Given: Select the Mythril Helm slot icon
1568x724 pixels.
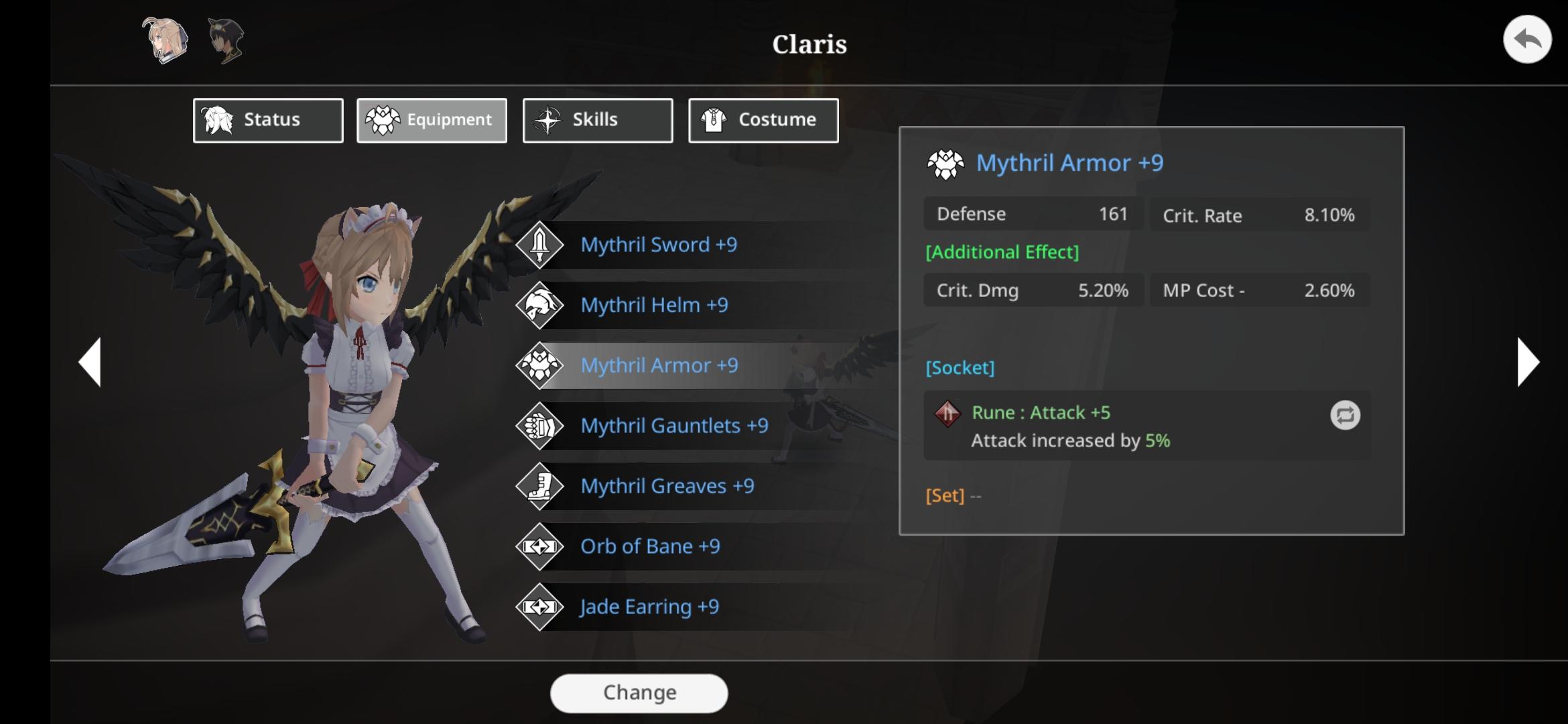Looking at the screenshot, I should point(539,305).
